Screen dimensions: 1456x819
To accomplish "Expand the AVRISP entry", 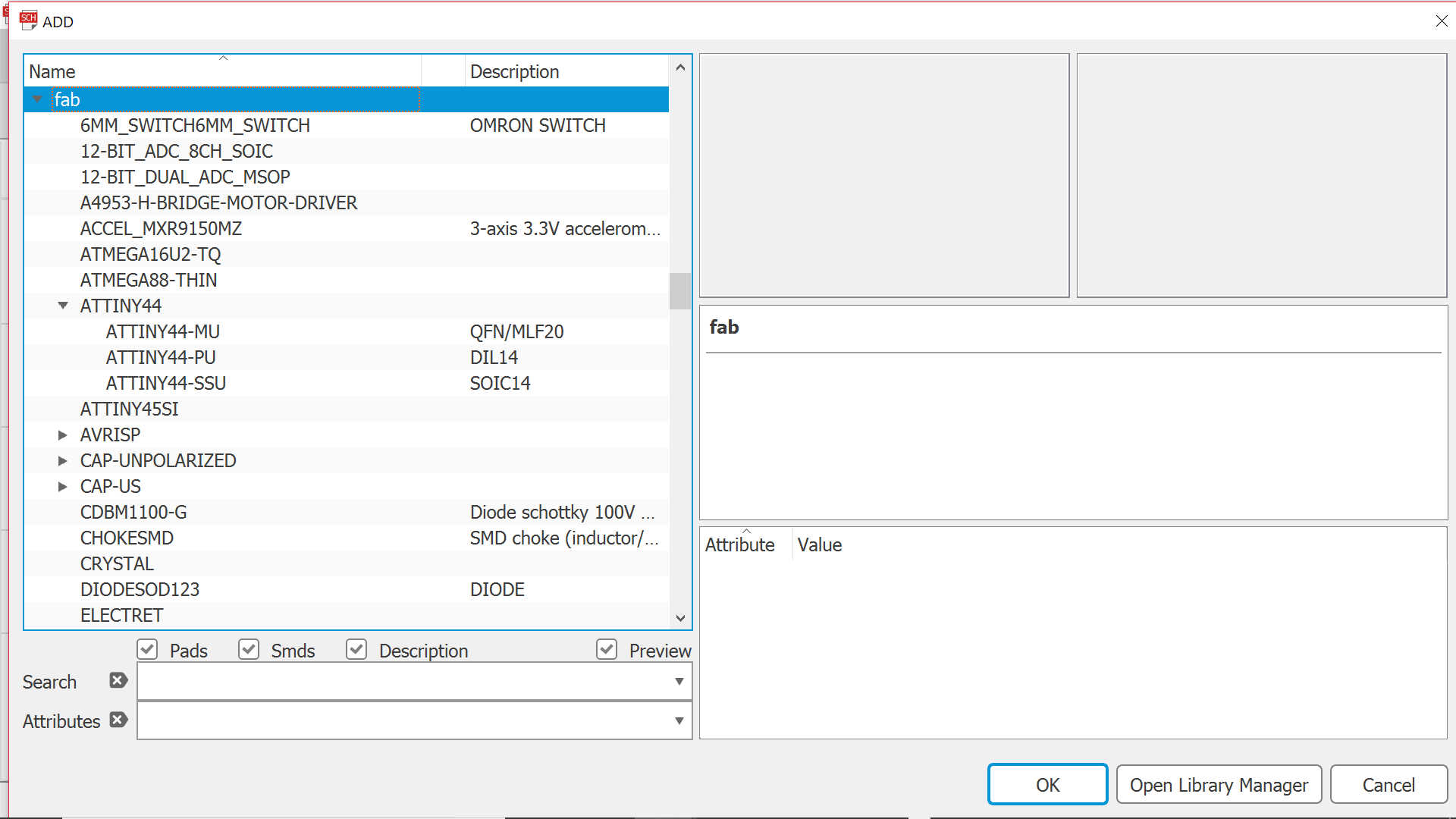I will coord(63,435).
